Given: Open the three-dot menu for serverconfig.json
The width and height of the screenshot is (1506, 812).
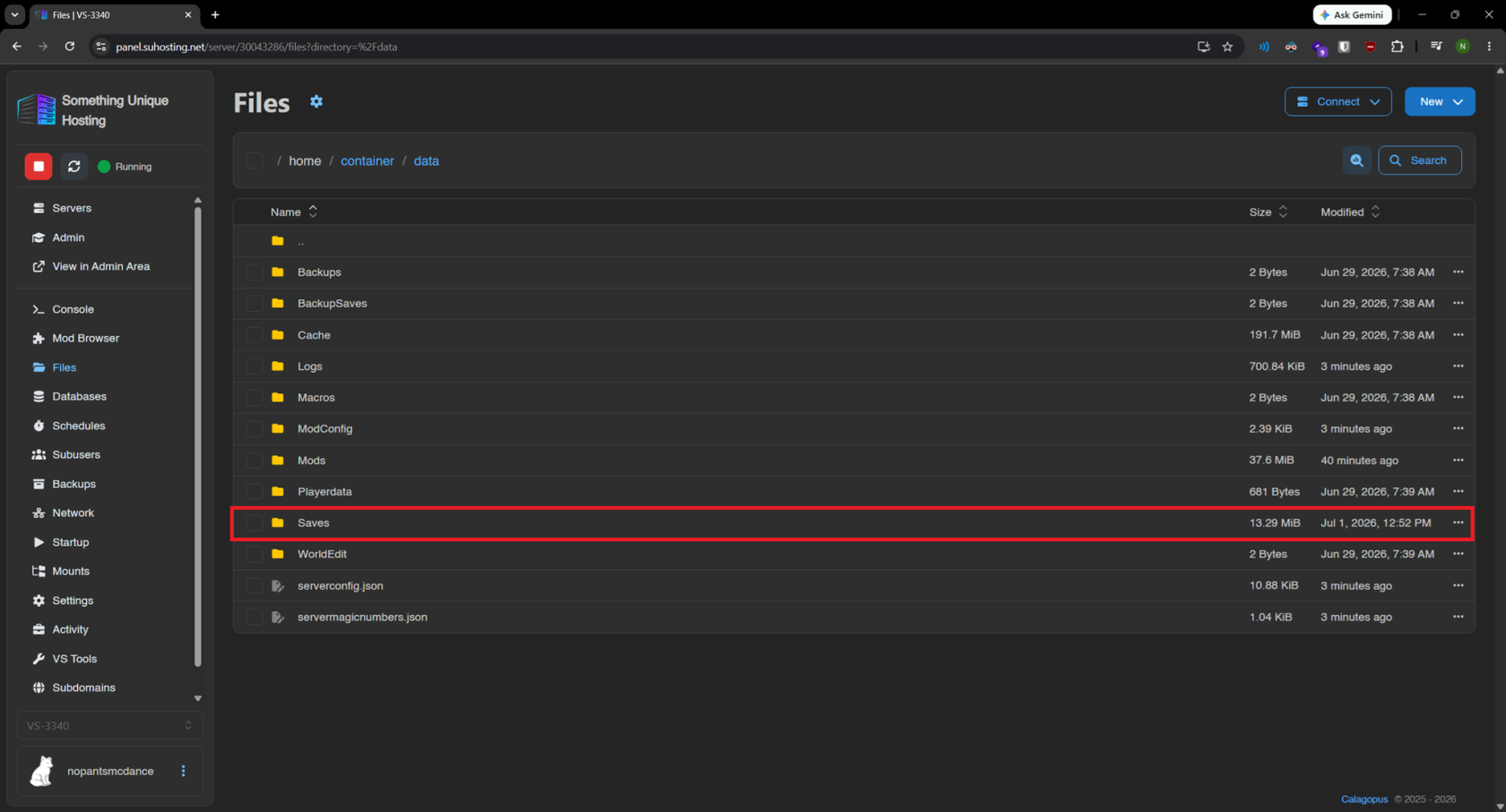Looking at the screenshot, I should 1458,585.
